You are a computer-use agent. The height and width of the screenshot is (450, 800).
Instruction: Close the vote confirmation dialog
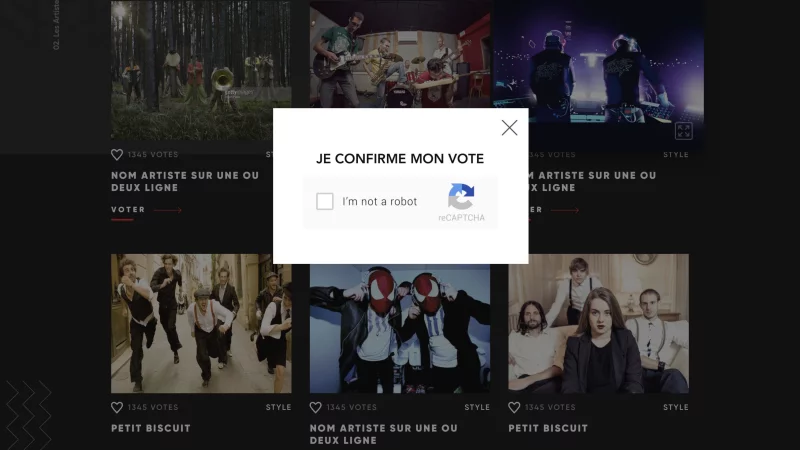click(x=509, y=128)
